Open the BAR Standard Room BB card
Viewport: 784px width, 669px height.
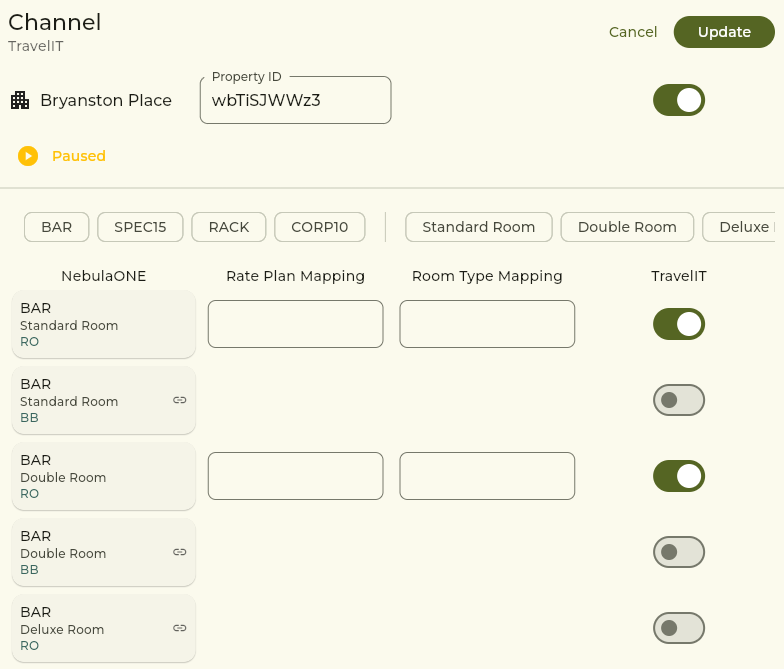pyautogui.click(x=104, y=400)
